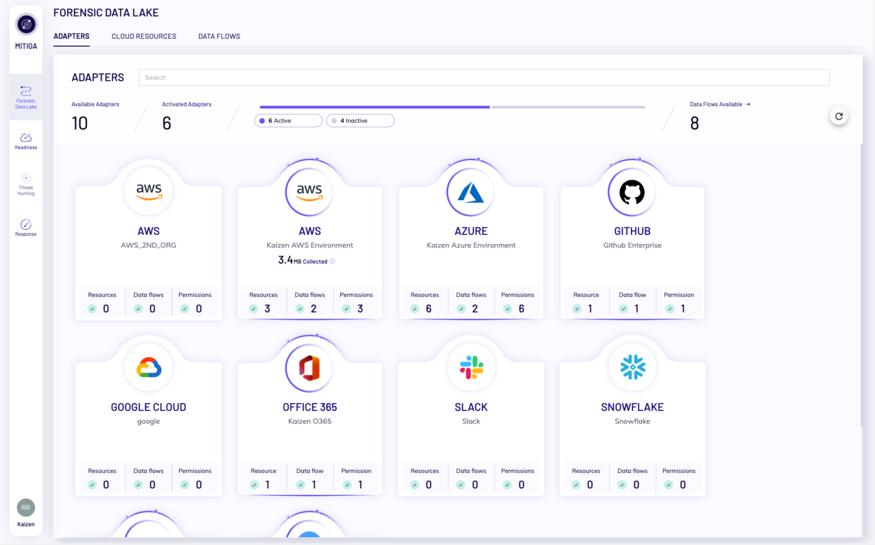Select the AWS_2ND_ORG adapter logo
The image size is (875, 545).
pos(148,192)
